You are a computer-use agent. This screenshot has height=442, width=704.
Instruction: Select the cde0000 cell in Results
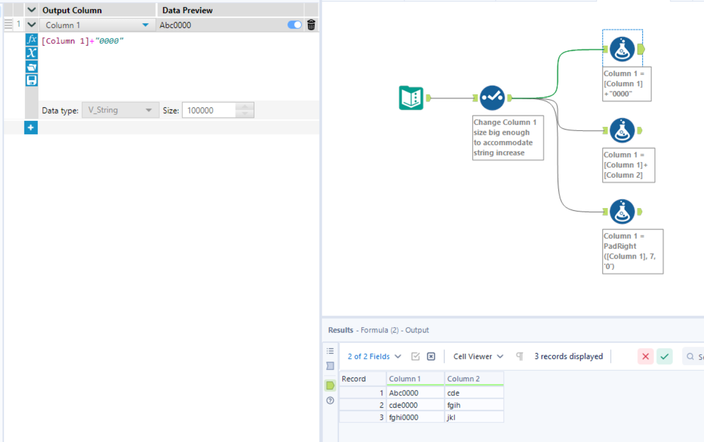click(x=415, y=405)
